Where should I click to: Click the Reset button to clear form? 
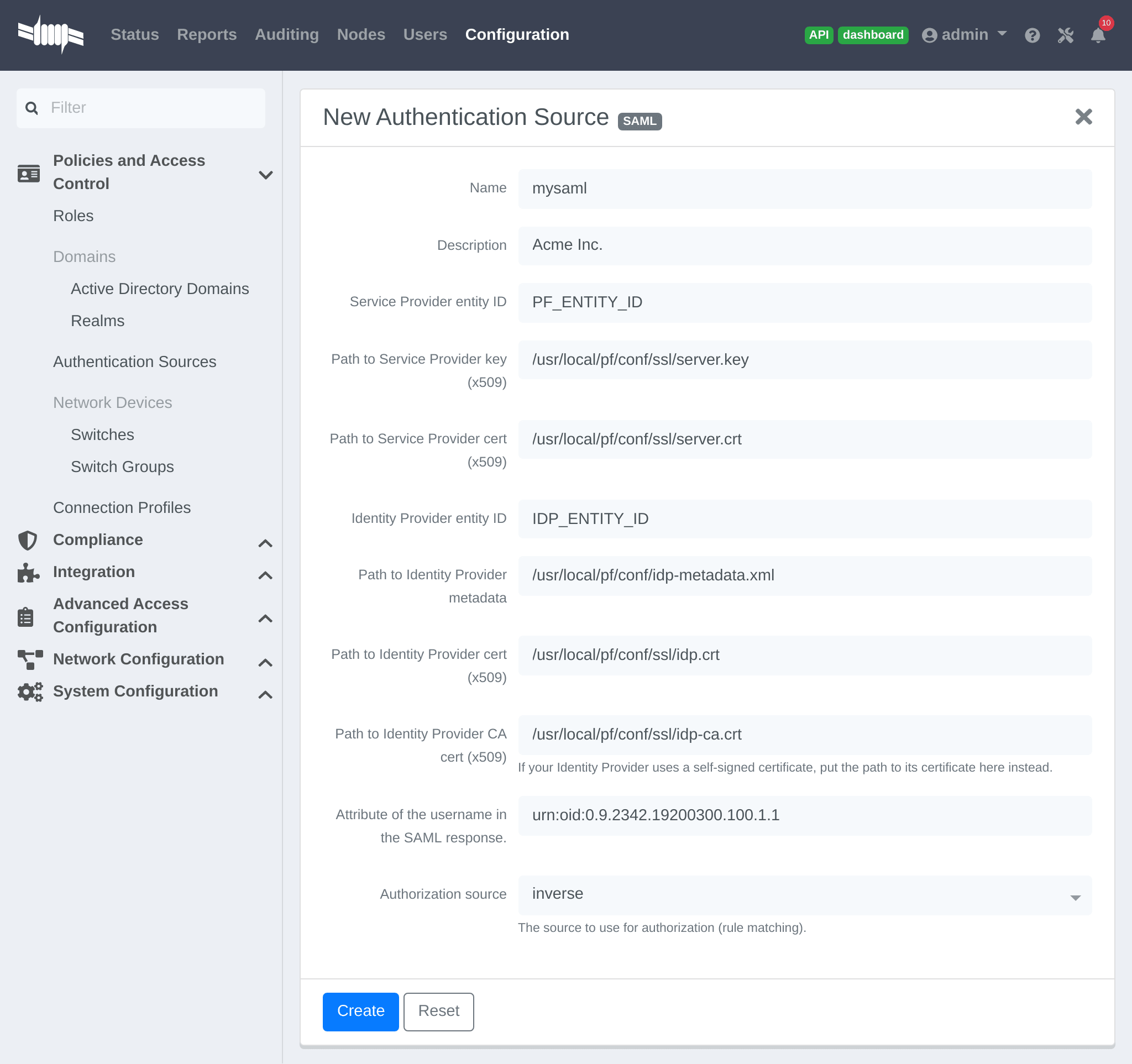point(438,1011)
